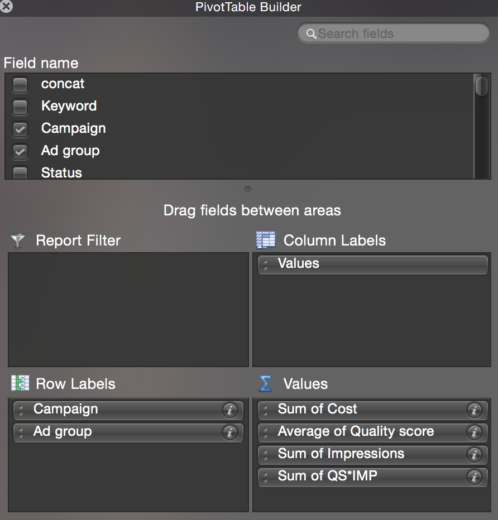
Task: Select the Values item in Column Labels
Action: pos(373,265)
